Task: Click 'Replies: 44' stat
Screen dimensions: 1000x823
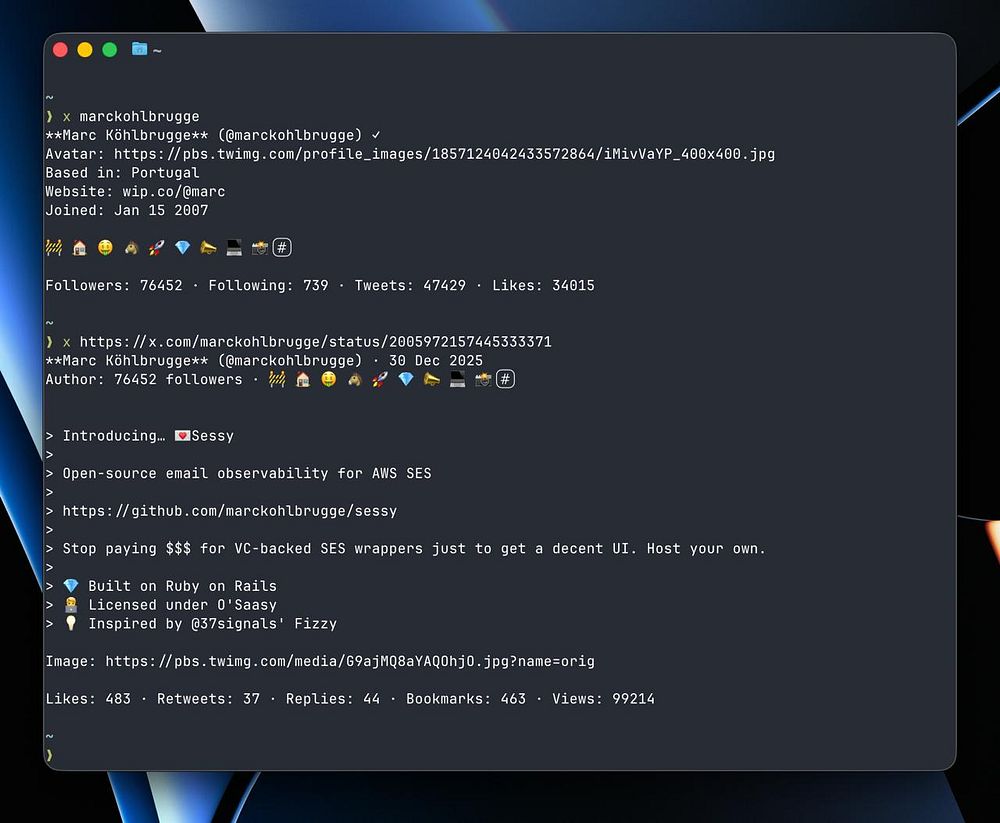Action: point(333,699)
